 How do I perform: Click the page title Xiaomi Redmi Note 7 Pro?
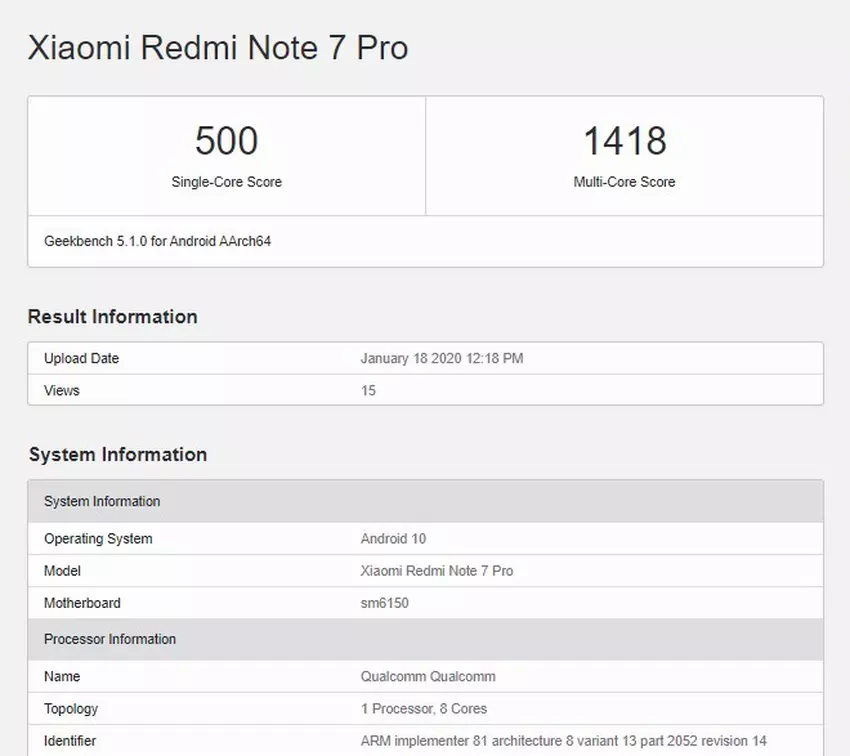(217, 48)
